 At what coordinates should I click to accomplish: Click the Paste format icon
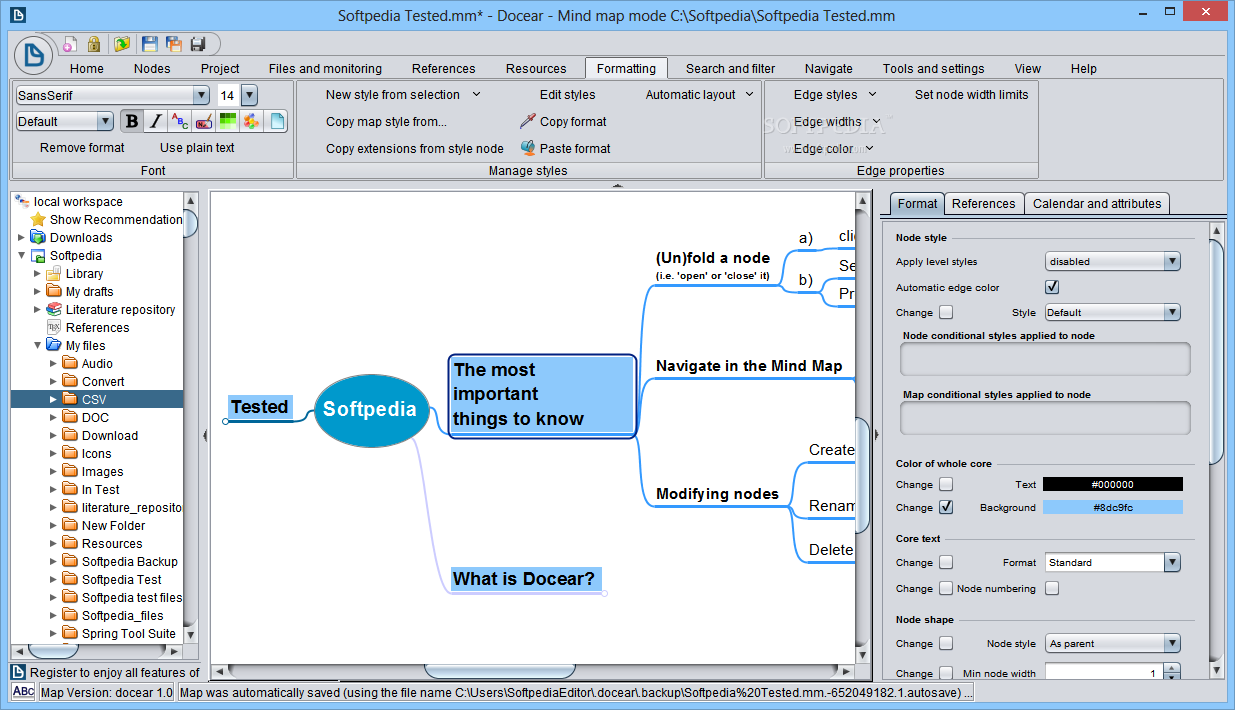point(528,148)
